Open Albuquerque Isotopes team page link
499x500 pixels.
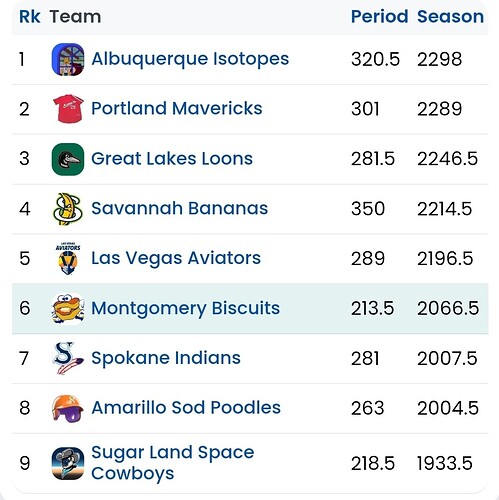coord(190,59)
